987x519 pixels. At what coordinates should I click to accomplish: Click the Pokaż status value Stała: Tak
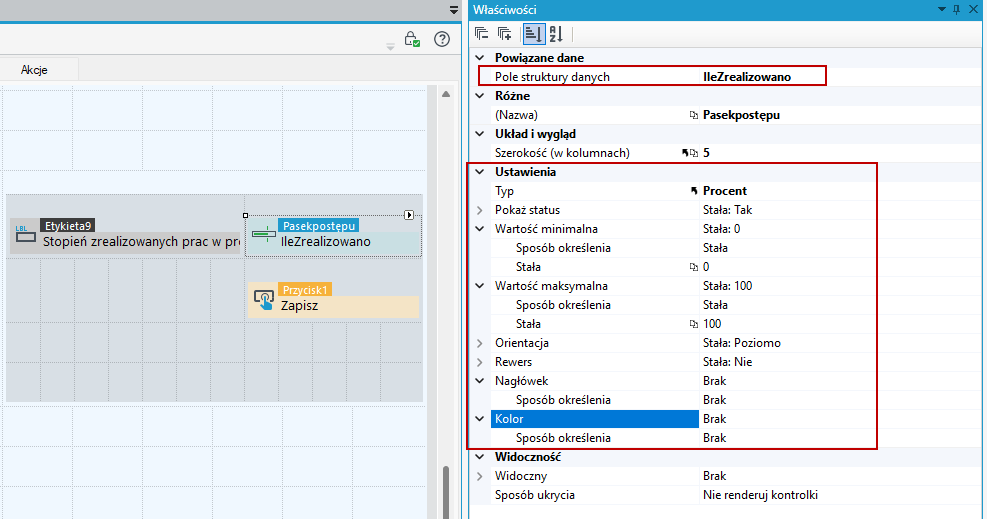[x=727, y=210]
